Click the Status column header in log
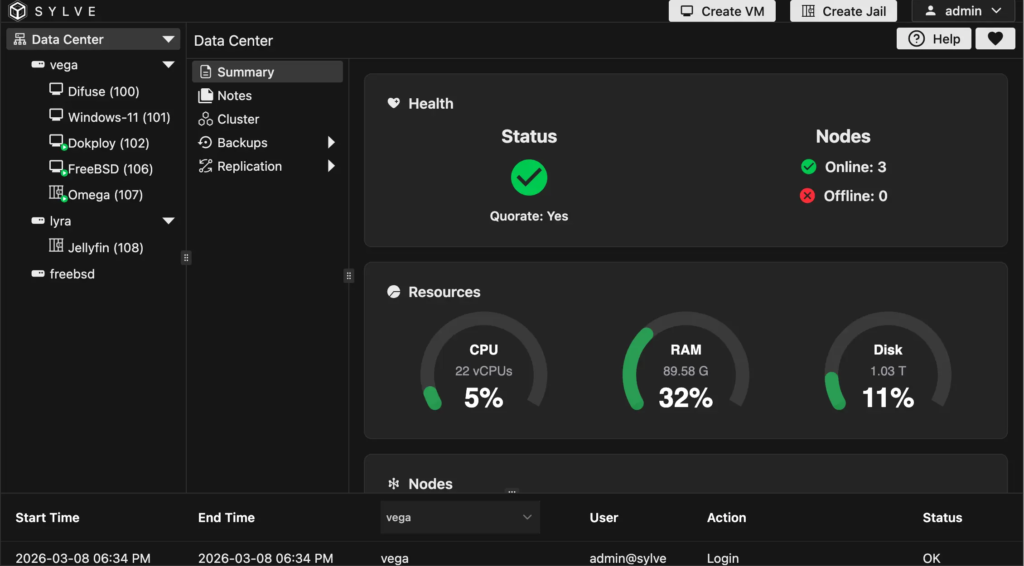The image size is (1024, 566). pyautogui.click(x=942, y=518)
